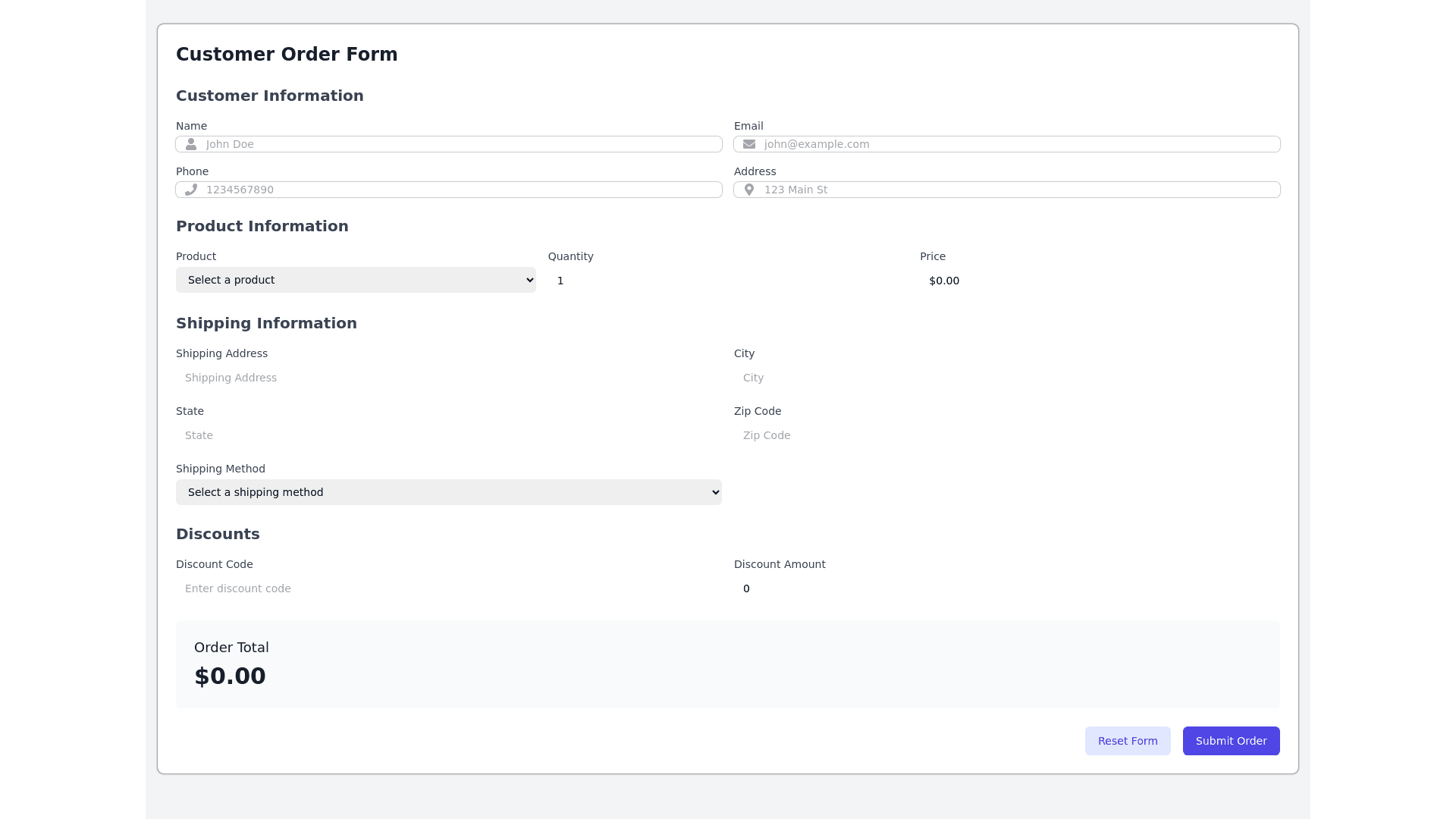Click the Price field showing $0.00
Screen dimensions: 1456x819
pos(1099,281)
